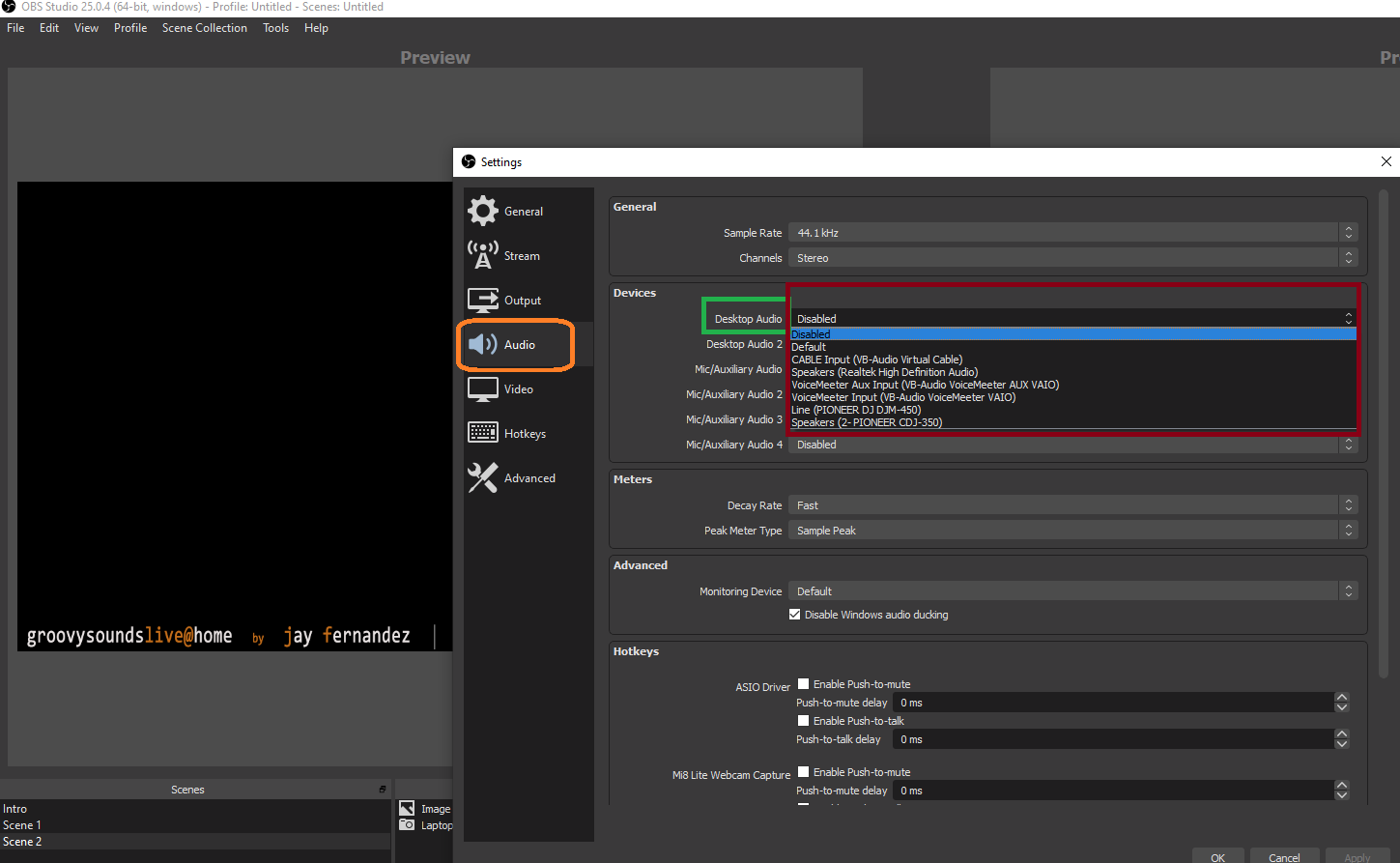Image resolution: width=1400 pixels, height=863 pixels.
Task: Collapse the Desktop Audio dropdown
Action: [x=1072, y=318]
